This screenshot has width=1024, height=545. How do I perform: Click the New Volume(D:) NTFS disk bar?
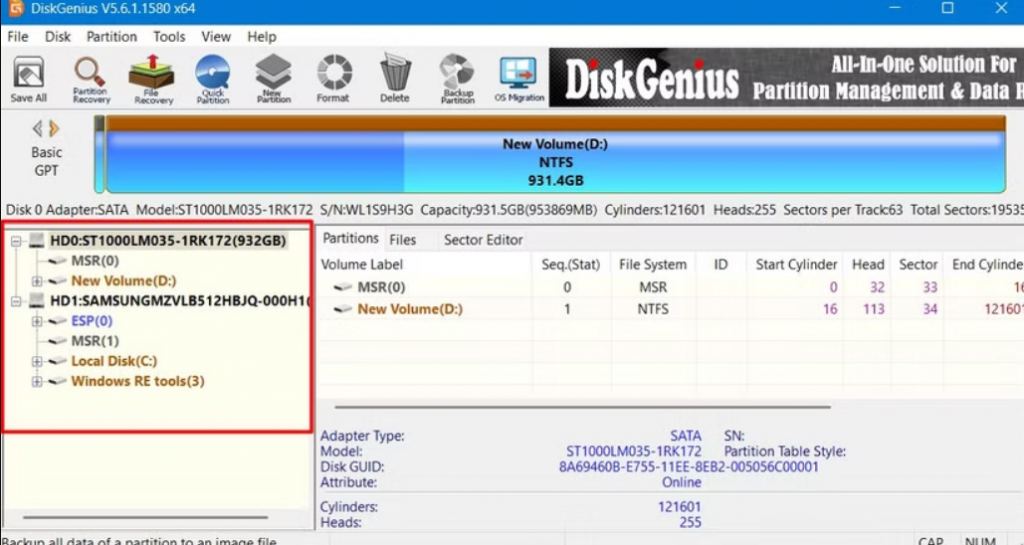(x=555, y=162)
